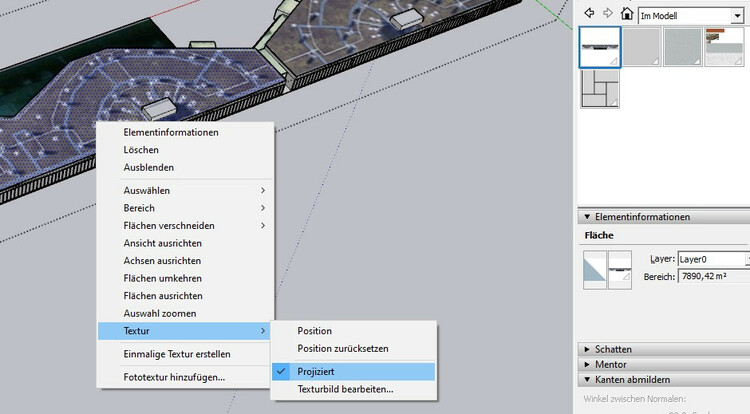Click the back face material swatch
750x414 pixels.
[x=621, y=272]
